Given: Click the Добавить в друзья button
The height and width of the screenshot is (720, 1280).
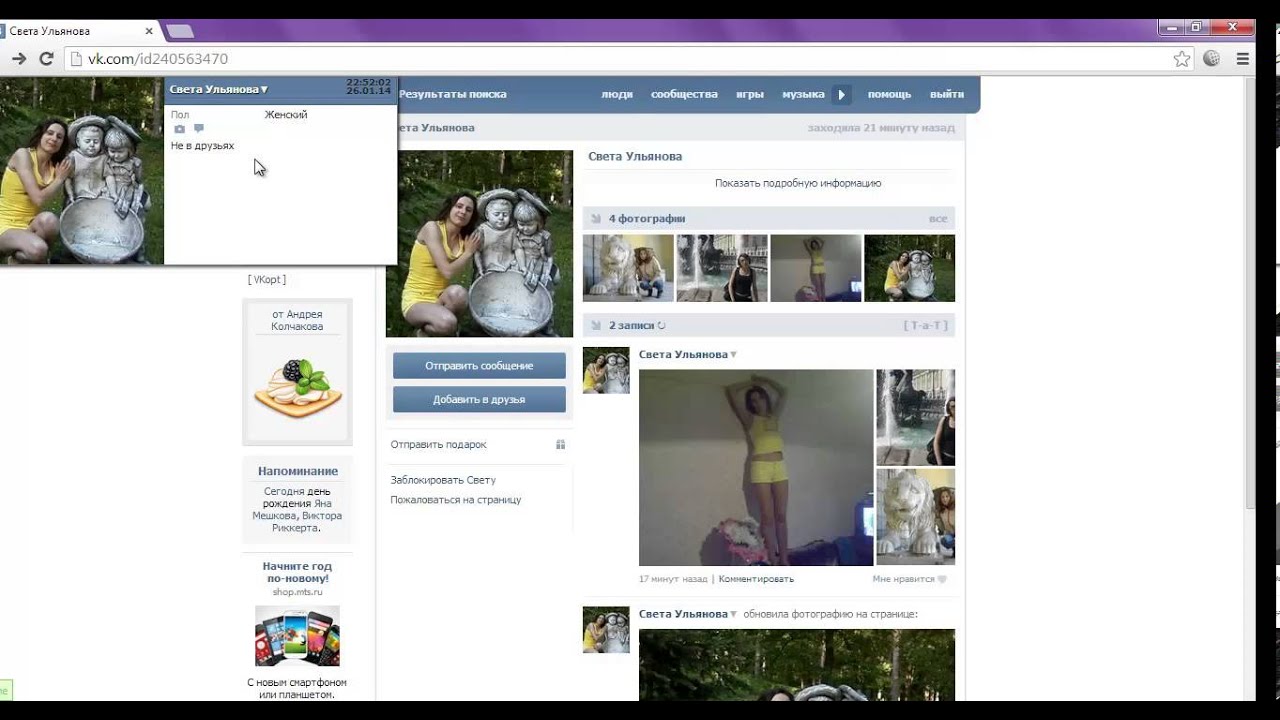Looking at the screenshot, I should click(479, 400).
